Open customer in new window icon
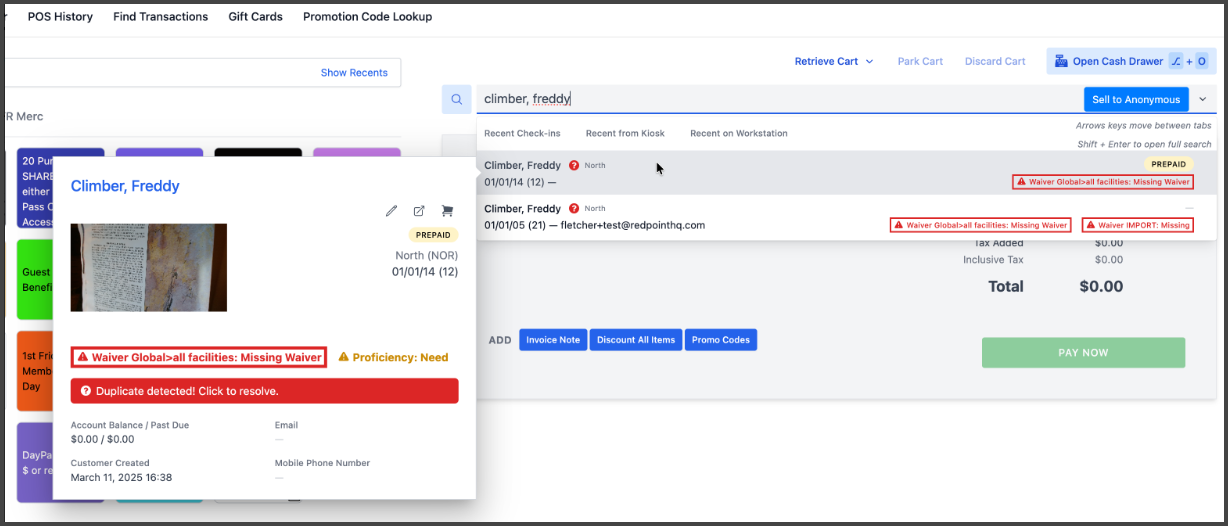 (419, 211)
